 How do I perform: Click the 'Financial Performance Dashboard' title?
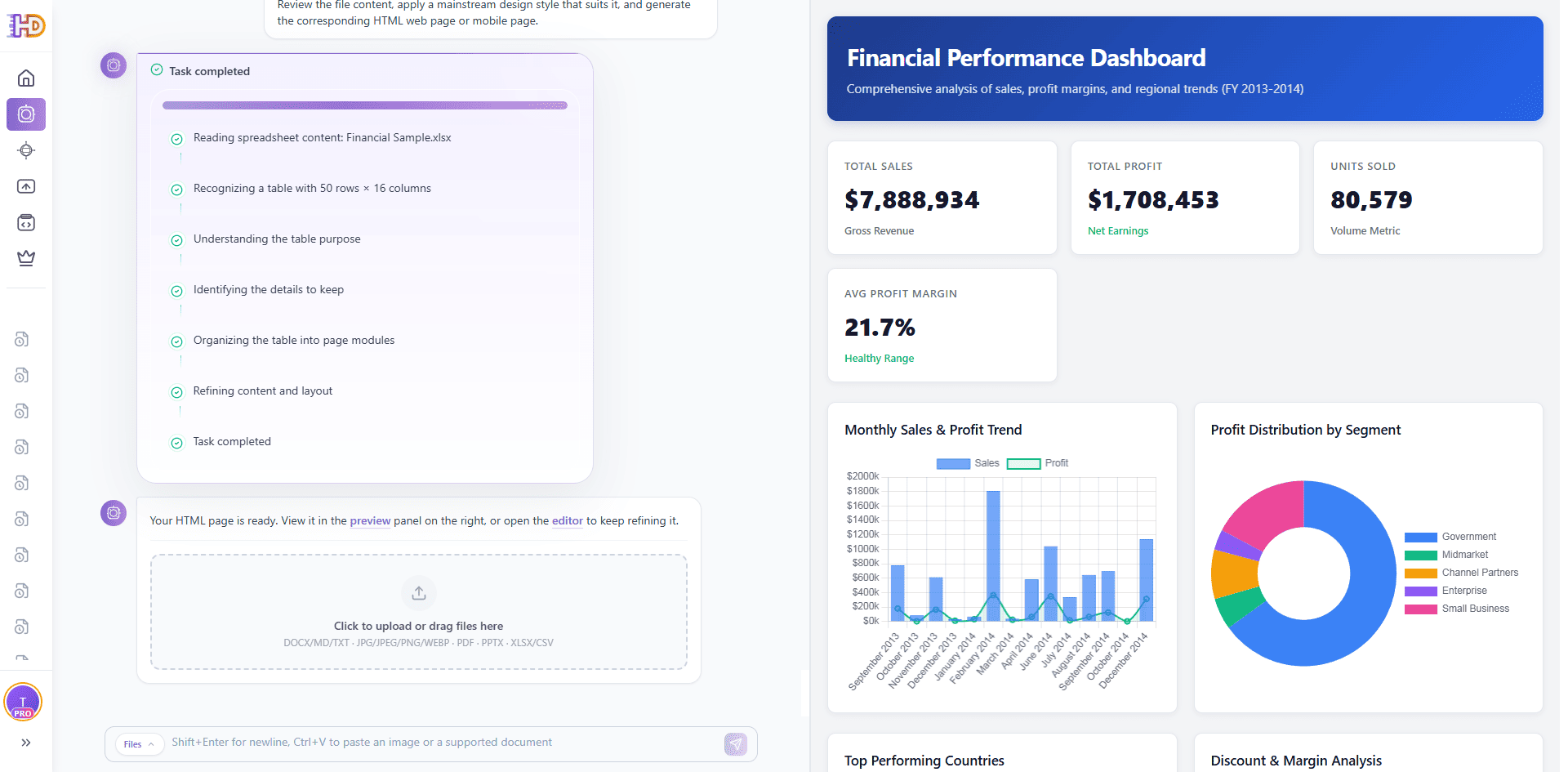(x=1026, y=58)
